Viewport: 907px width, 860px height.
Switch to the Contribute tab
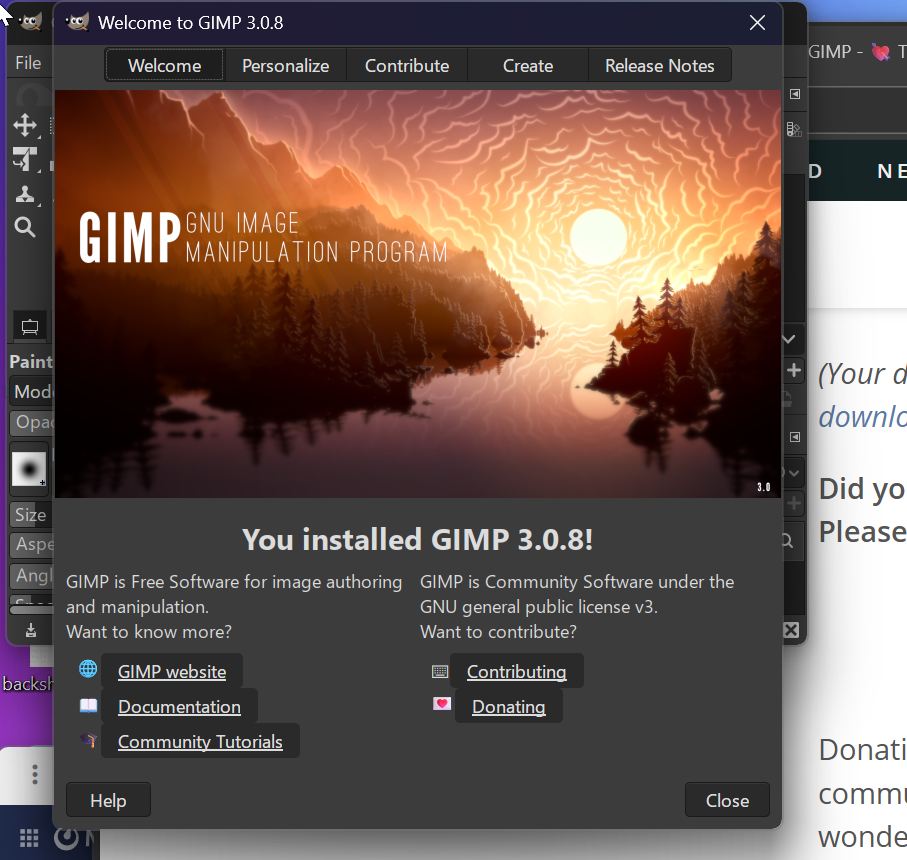407,65
